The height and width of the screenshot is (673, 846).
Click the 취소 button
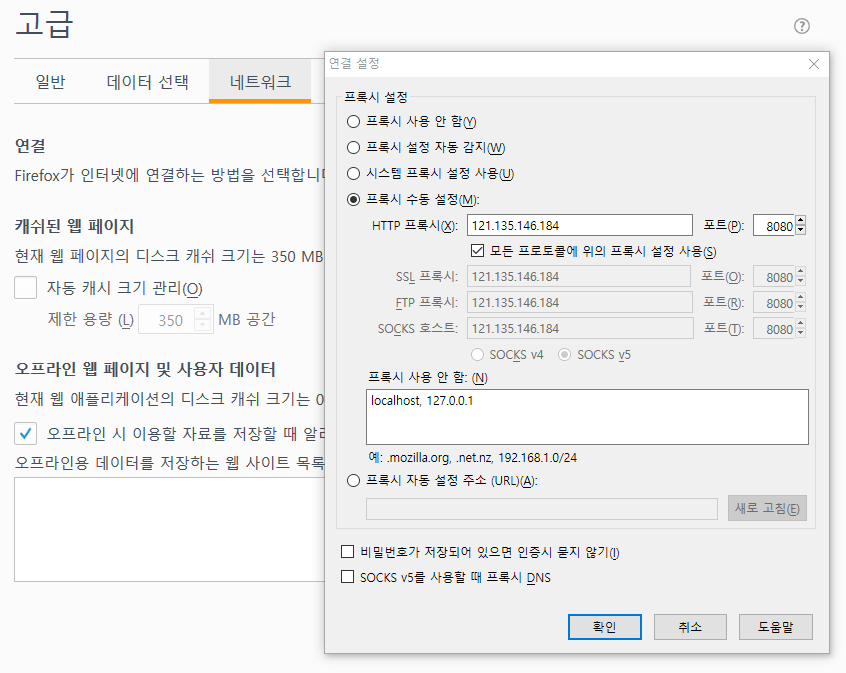click(x=690, y=627)
